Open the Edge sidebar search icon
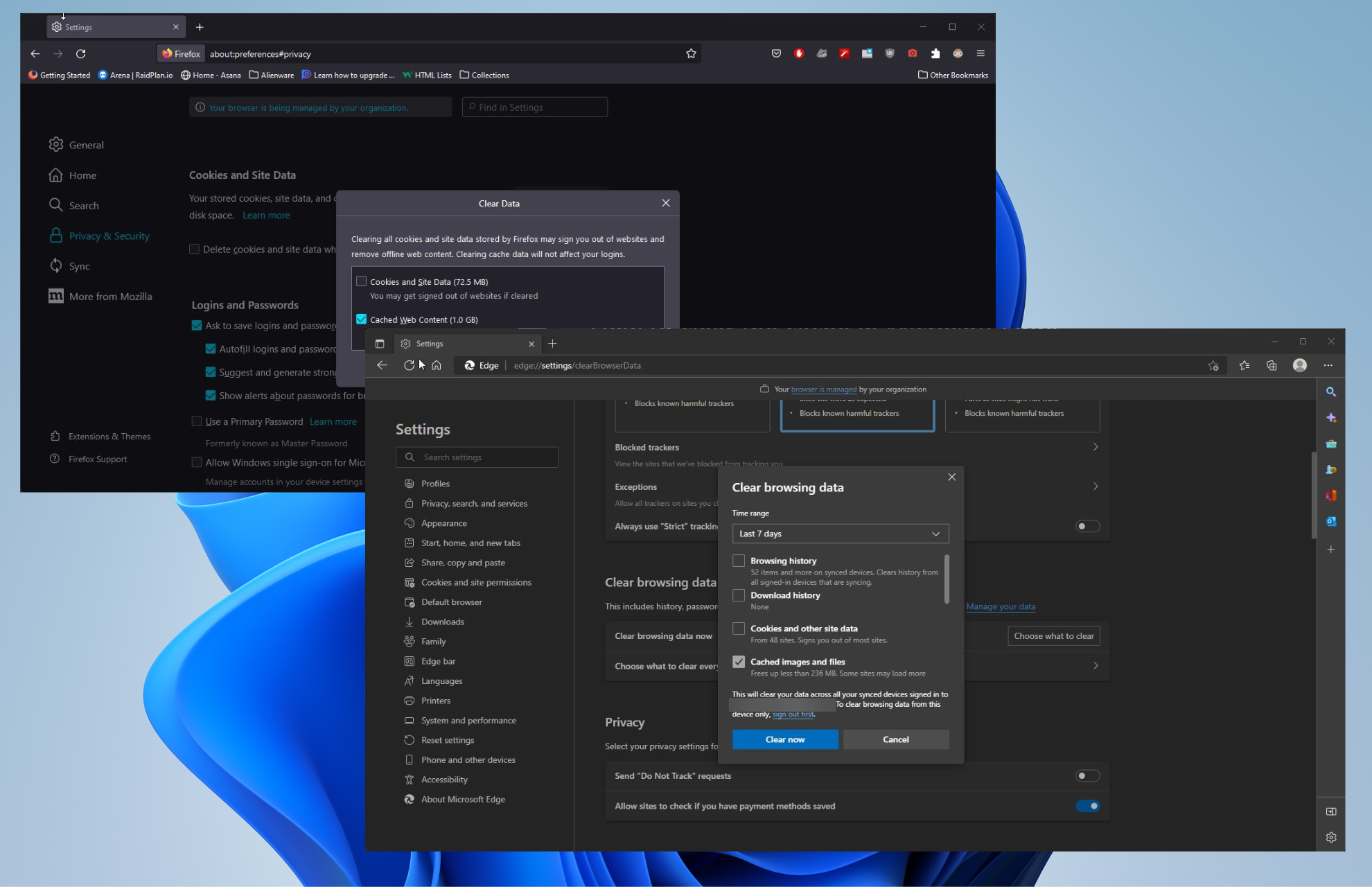 click(x=1331, y=392)
